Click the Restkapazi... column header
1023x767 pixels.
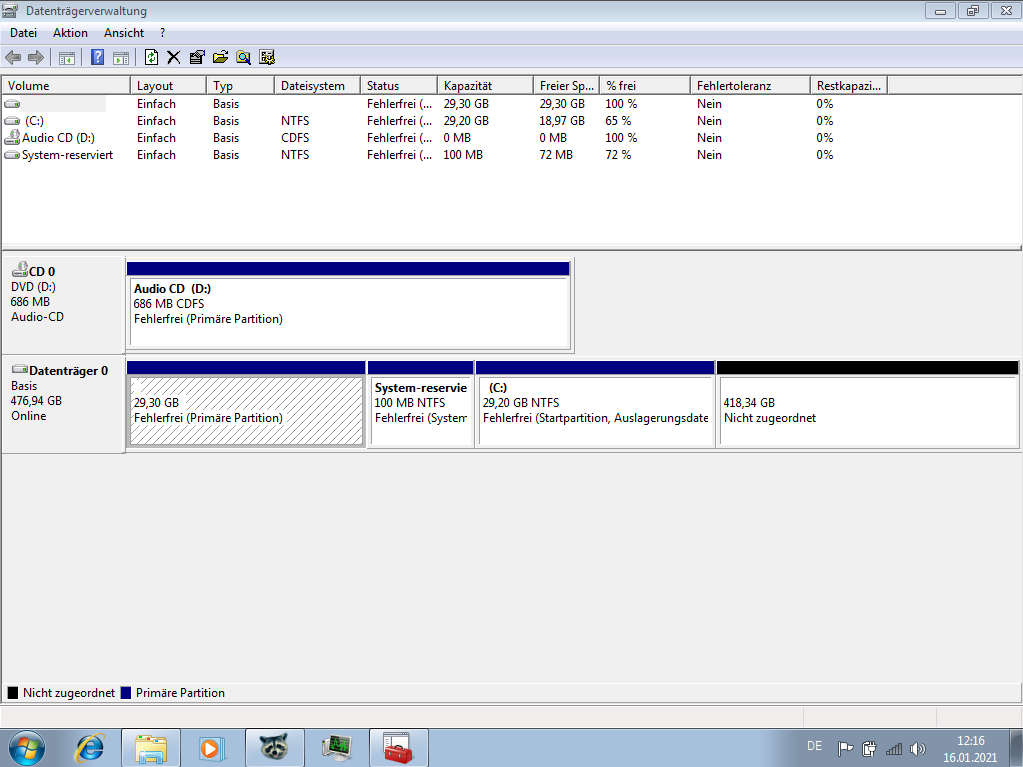click(x=849, y=85)
